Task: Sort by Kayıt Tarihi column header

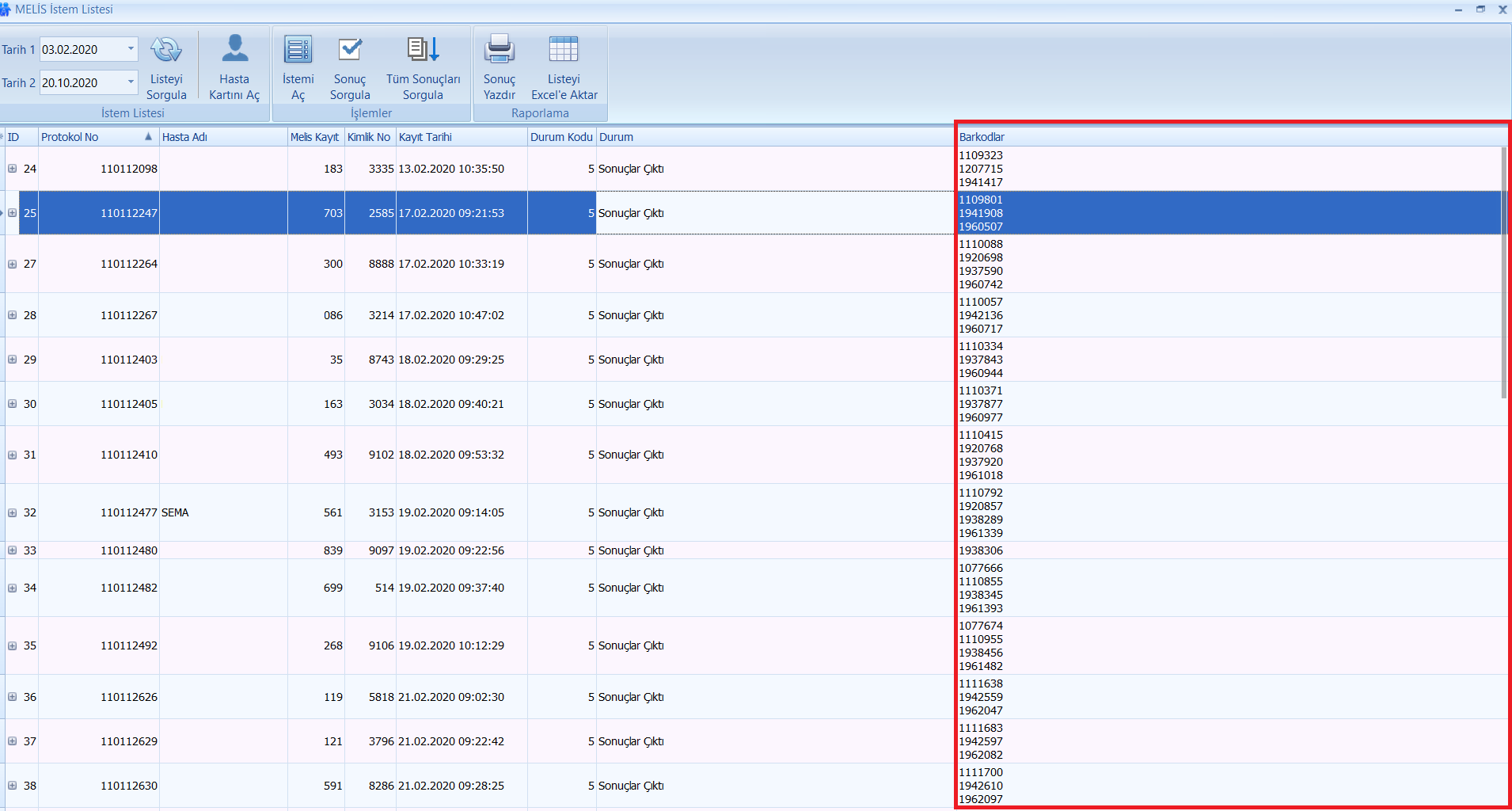Action: tap(459, 137)
